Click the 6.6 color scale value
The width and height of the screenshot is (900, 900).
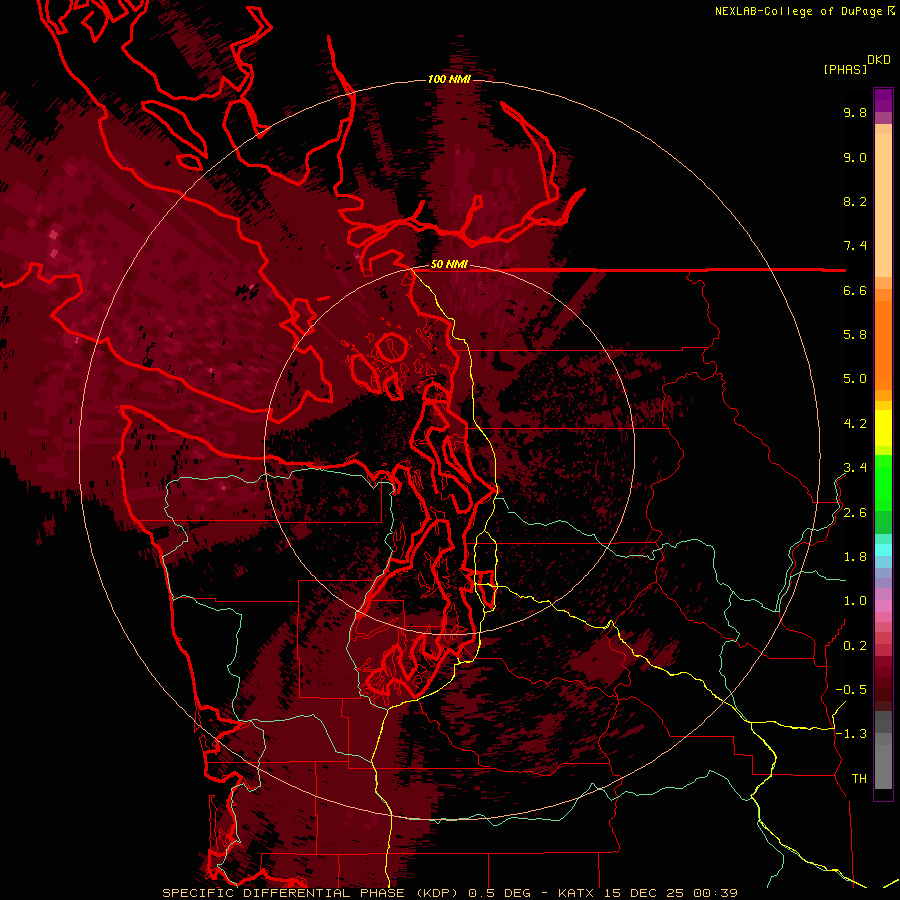(x=855, y=290)
